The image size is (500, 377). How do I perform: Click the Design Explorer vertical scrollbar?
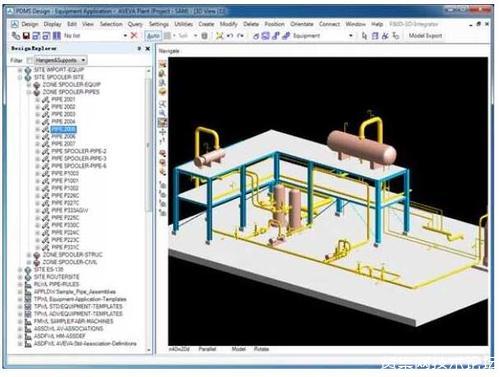[149, 210]
